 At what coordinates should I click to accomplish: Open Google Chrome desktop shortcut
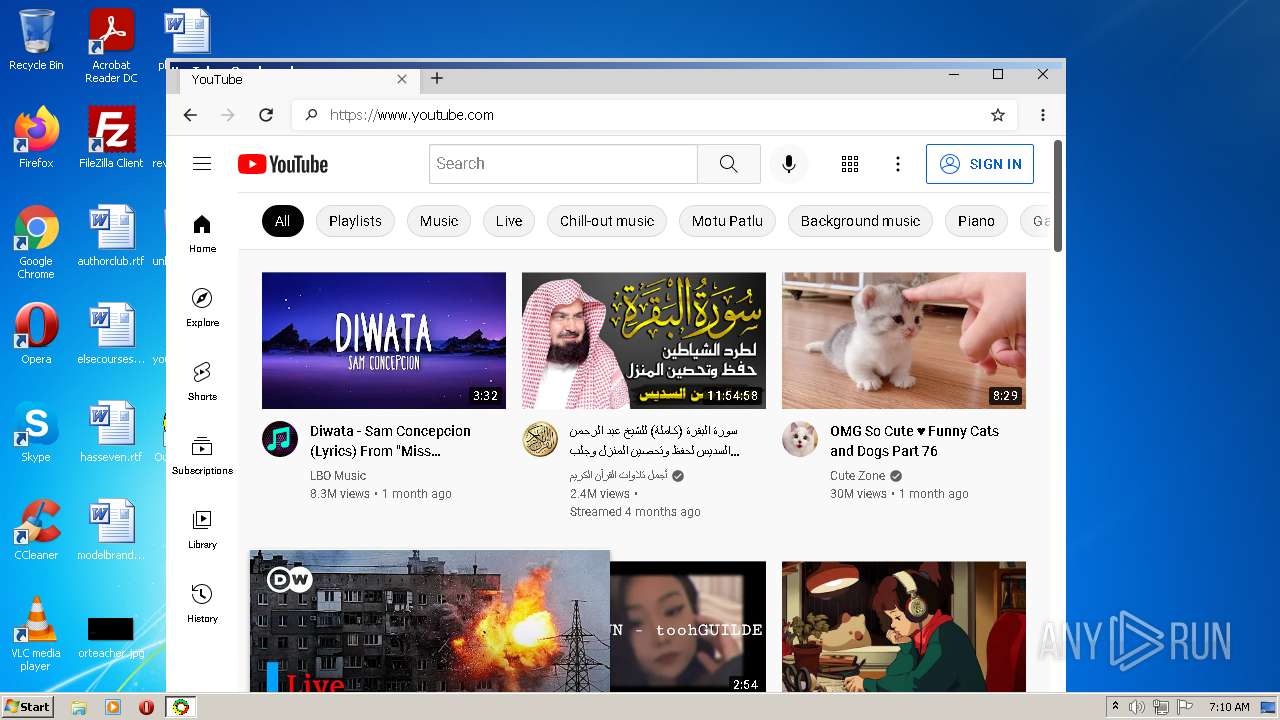(x=36, y=242)
